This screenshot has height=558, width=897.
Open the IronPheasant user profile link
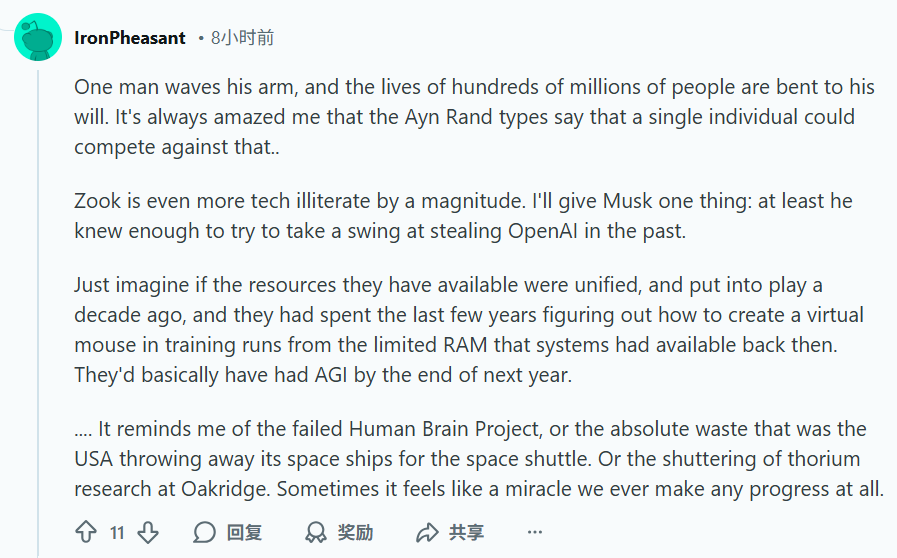pyautogui.click(x=130, y=38)
